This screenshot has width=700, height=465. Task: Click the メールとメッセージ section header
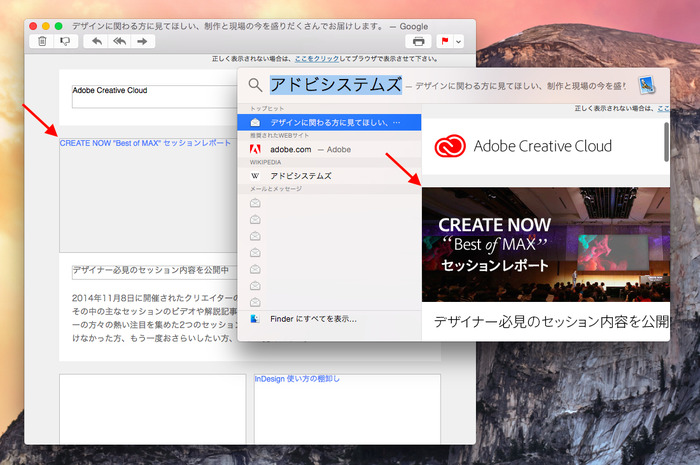point(276,189)
